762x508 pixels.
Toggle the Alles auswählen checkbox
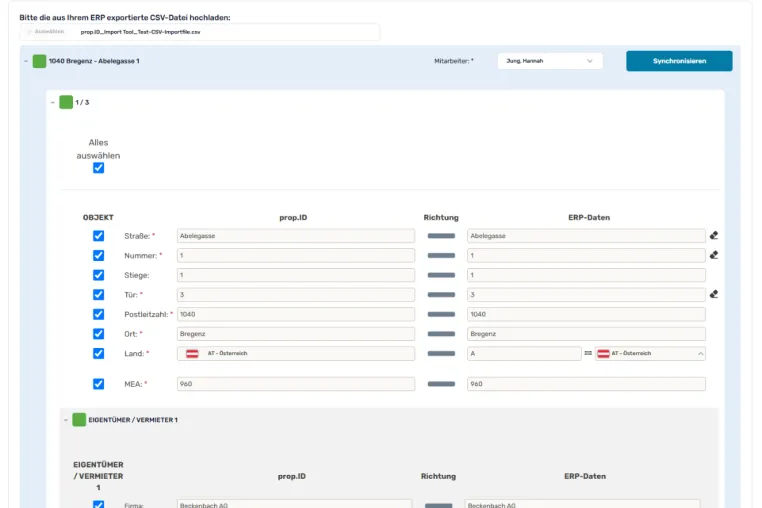(x=99, y=168)
